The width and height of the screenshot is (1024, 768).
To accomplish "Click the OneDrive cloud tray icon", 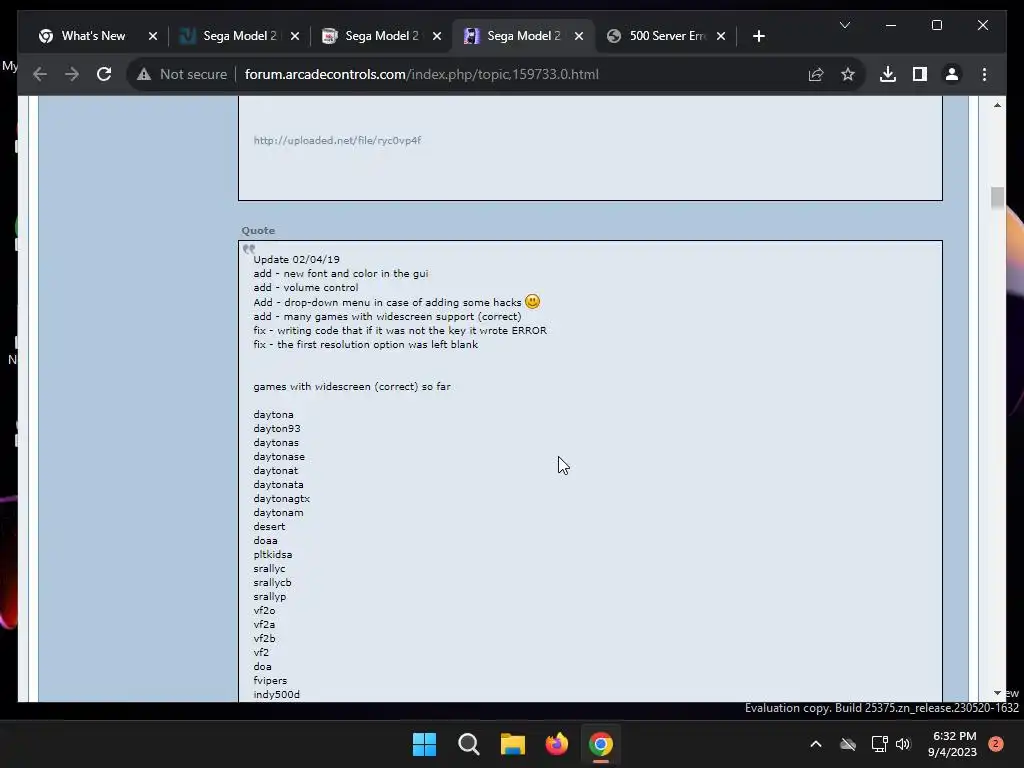I will pos(848,744).
